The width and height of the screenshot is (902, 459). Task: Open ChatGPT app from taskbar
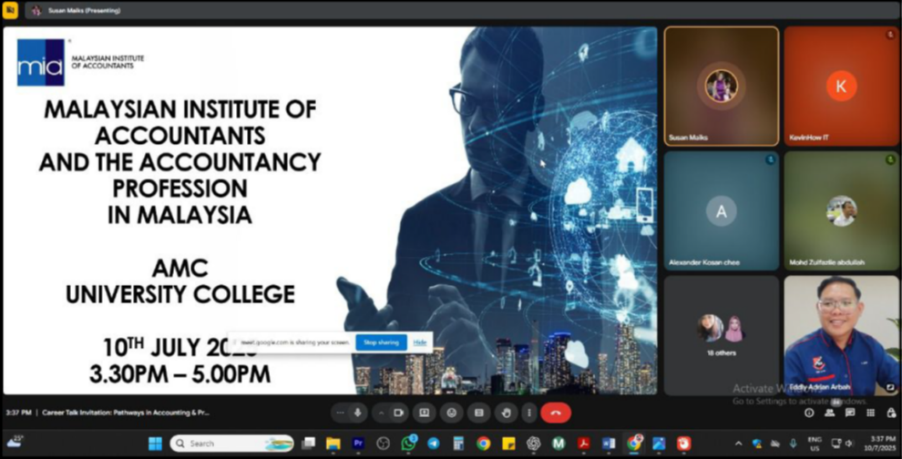pos(534,443)
